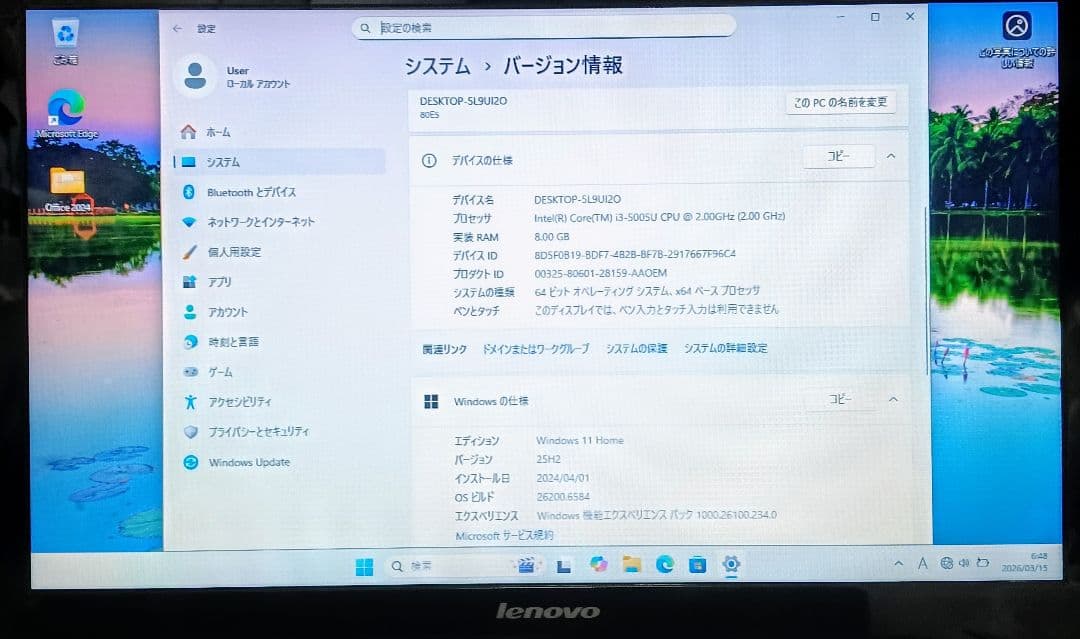
Task: Click the 設定の検索 search field
Action: tap(544, 28)
